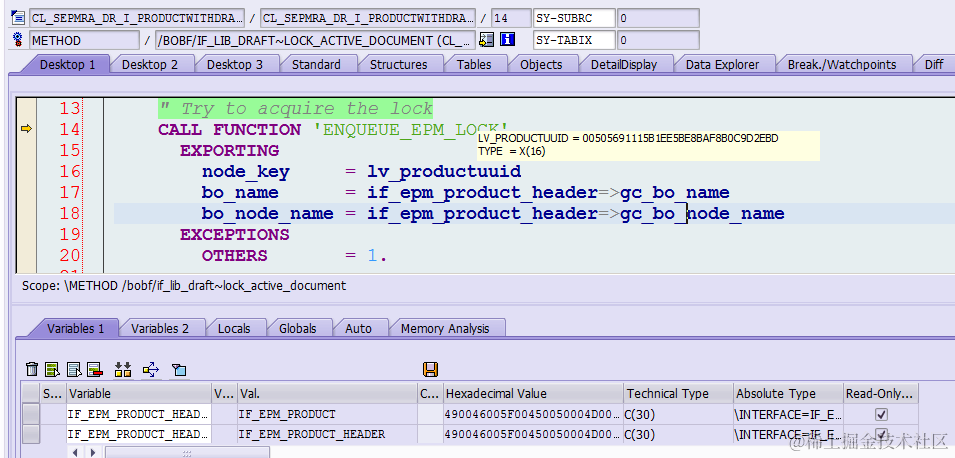Click the first class name field

click(x=136, y=18)
